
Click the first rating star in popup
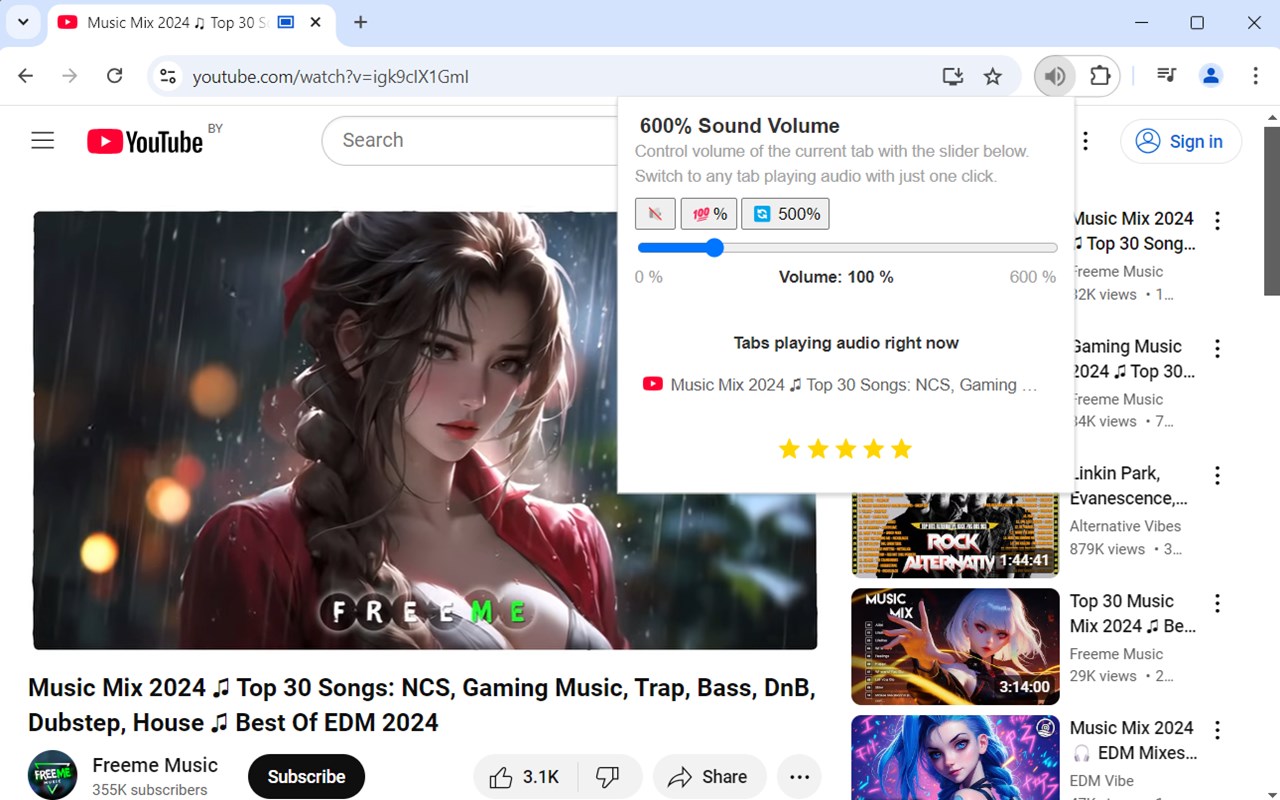789,449
